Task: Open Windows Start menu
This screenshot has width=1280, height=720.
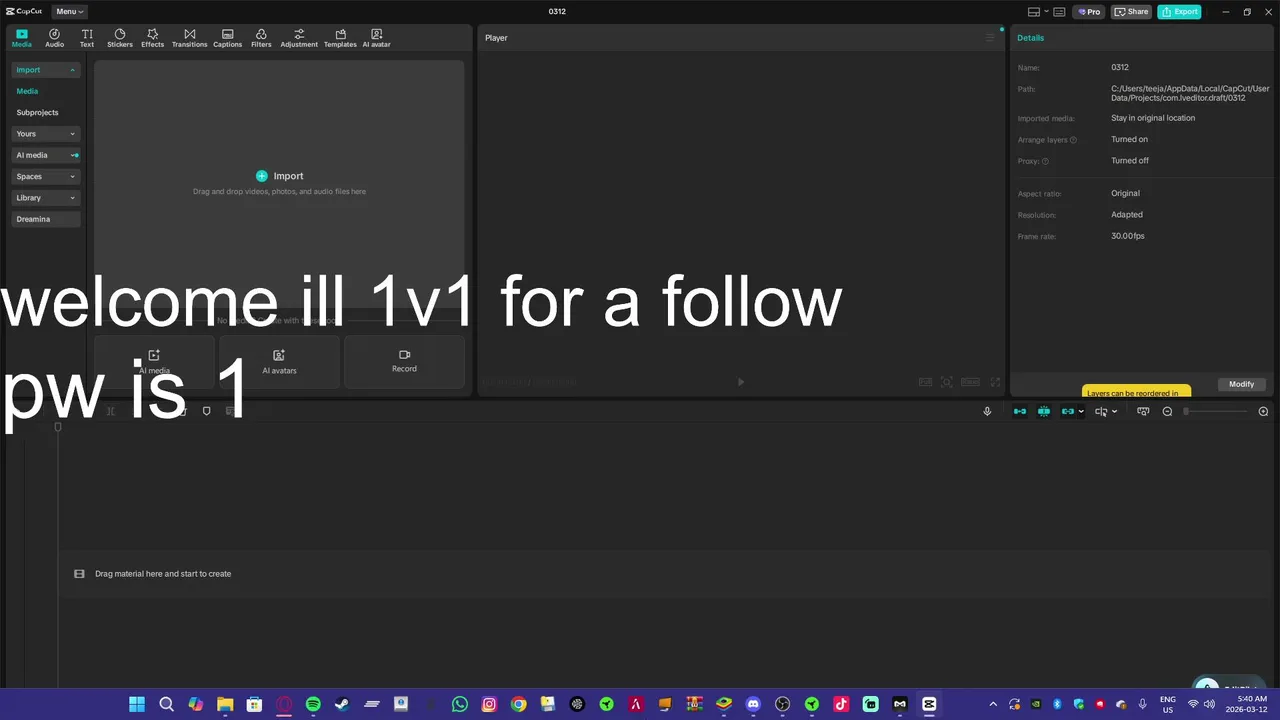Action: (x=137, y=704)
